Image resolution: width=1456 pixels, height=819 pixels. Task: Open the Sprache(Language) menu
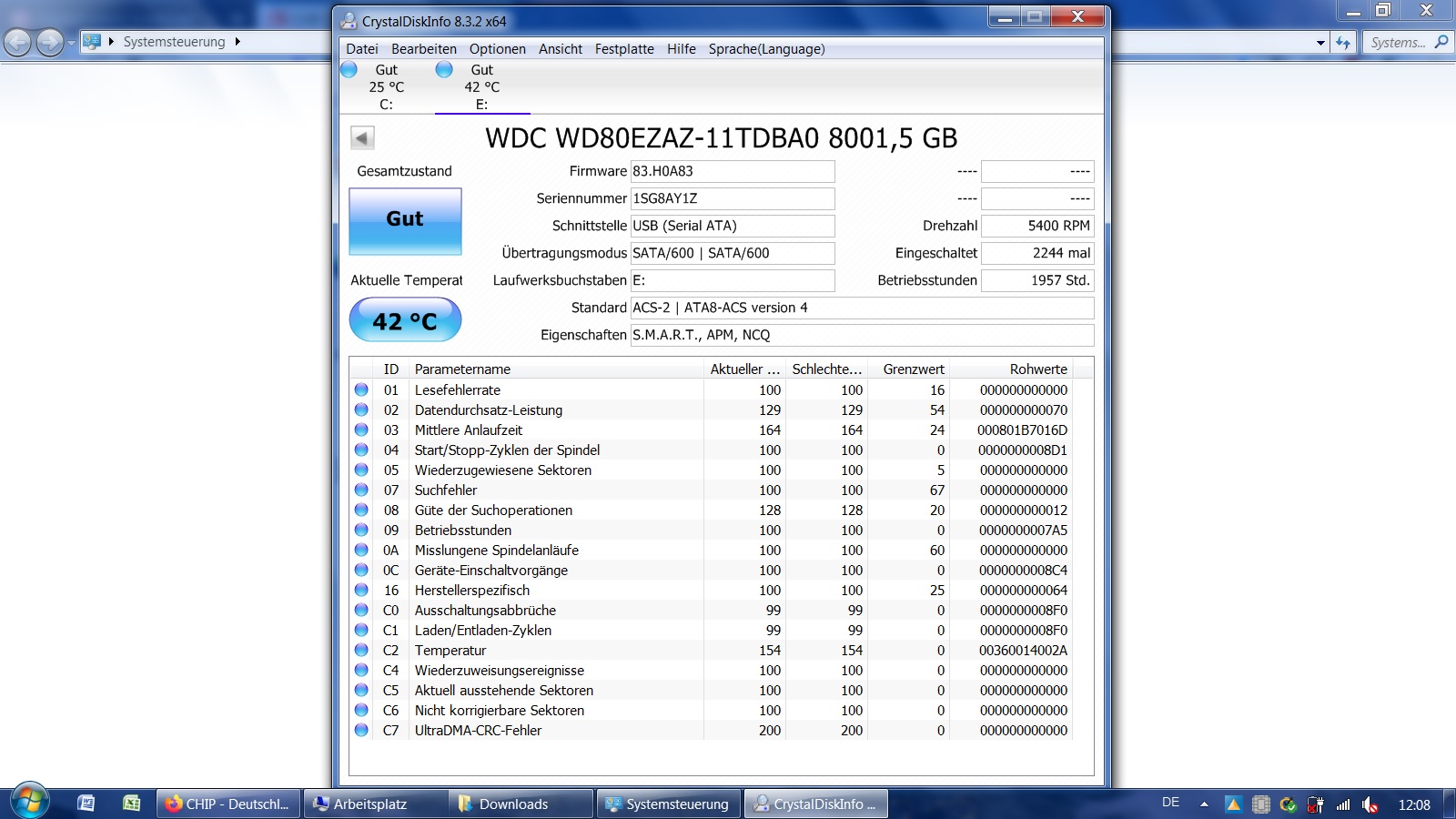[767, 49]
